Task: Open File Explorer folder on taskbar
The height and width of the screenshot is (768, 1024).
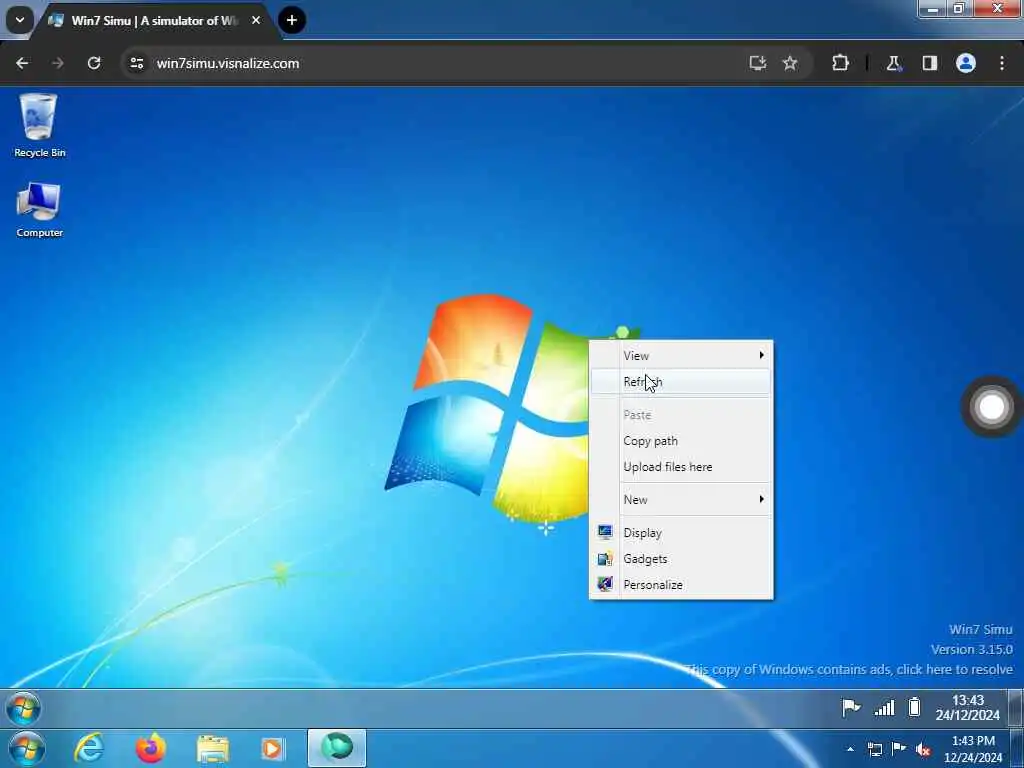Action: pos(212,748)
